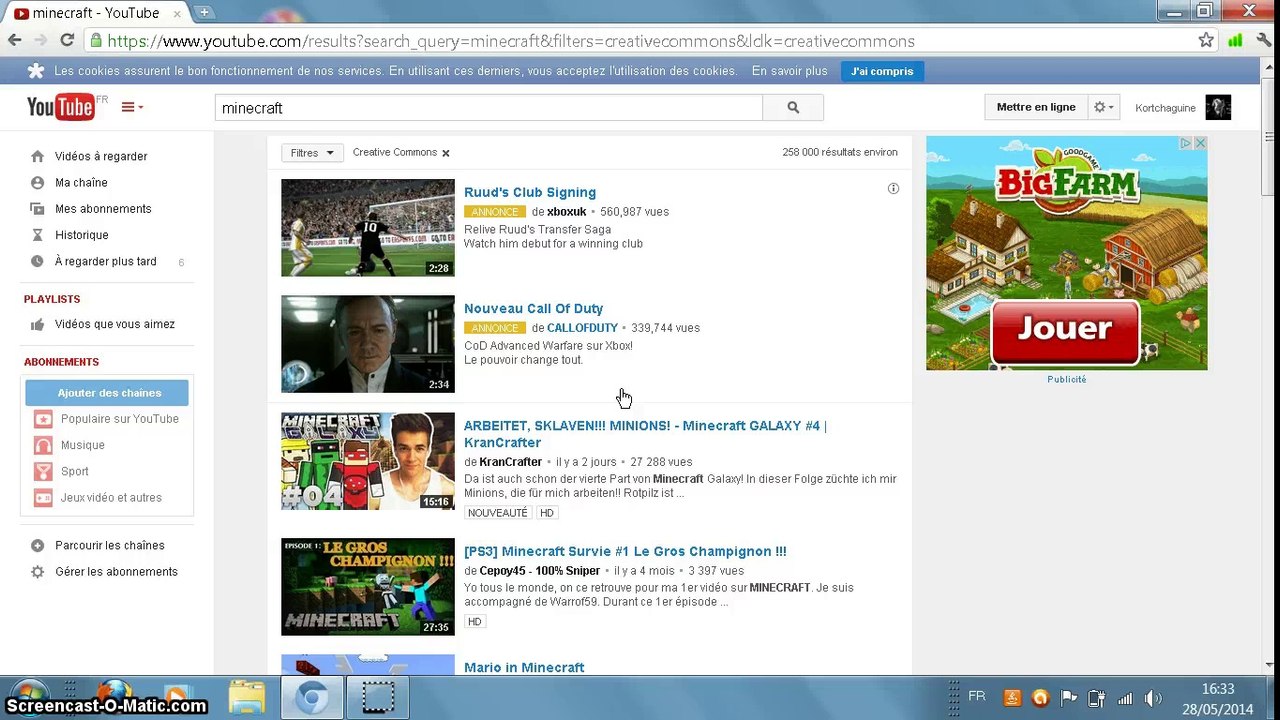Image resolution: width=1280 pixels, height=720 pixels.
Task: Click the volume speaker tray icon
Action: click(1153, 698)
